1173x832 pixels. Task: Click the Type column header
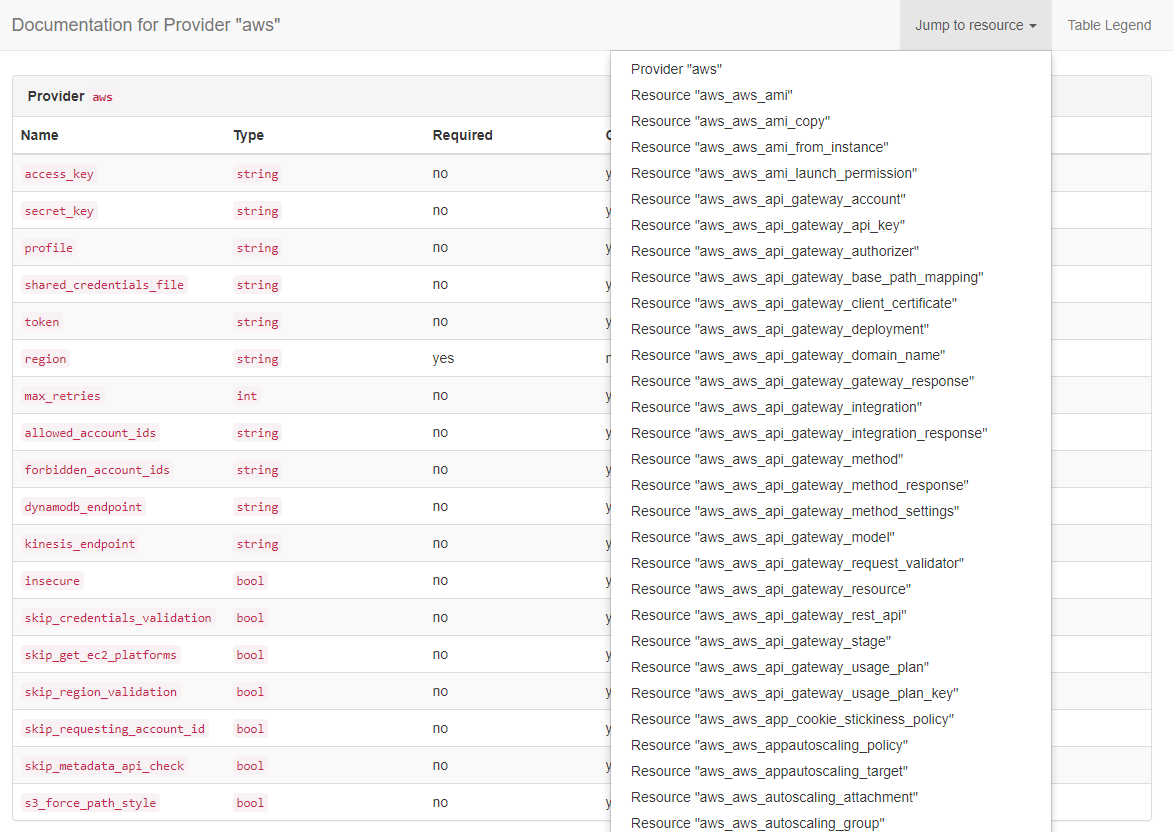[248, 135]
